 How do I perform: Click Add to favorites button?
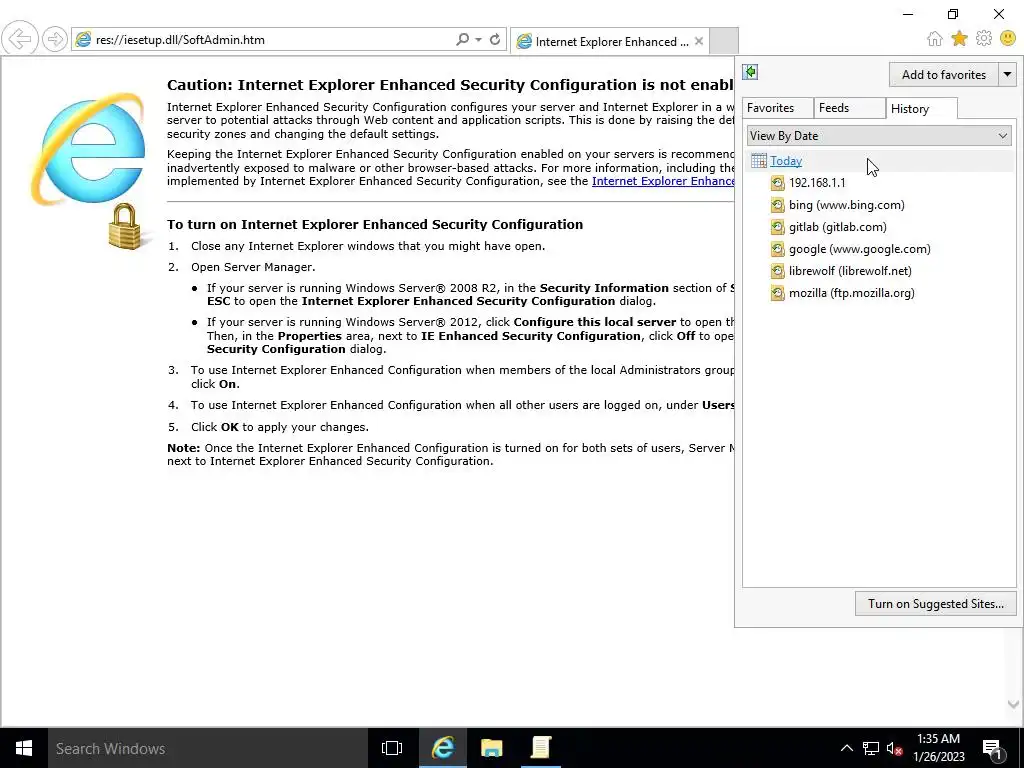tap(944, 74)
